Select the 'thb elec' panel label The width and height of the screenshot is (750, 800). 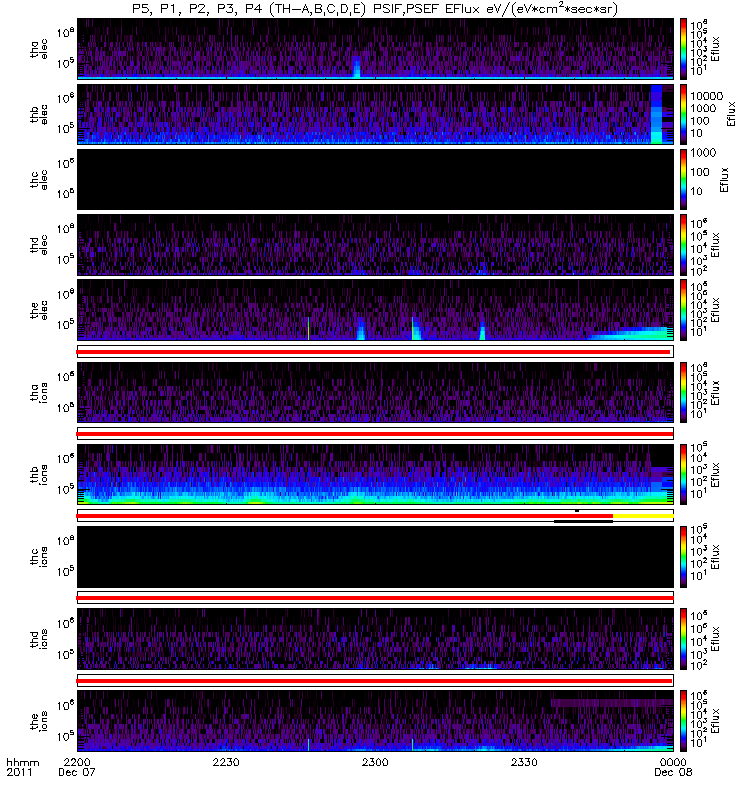pyautogui.click(x=39, y=114)
